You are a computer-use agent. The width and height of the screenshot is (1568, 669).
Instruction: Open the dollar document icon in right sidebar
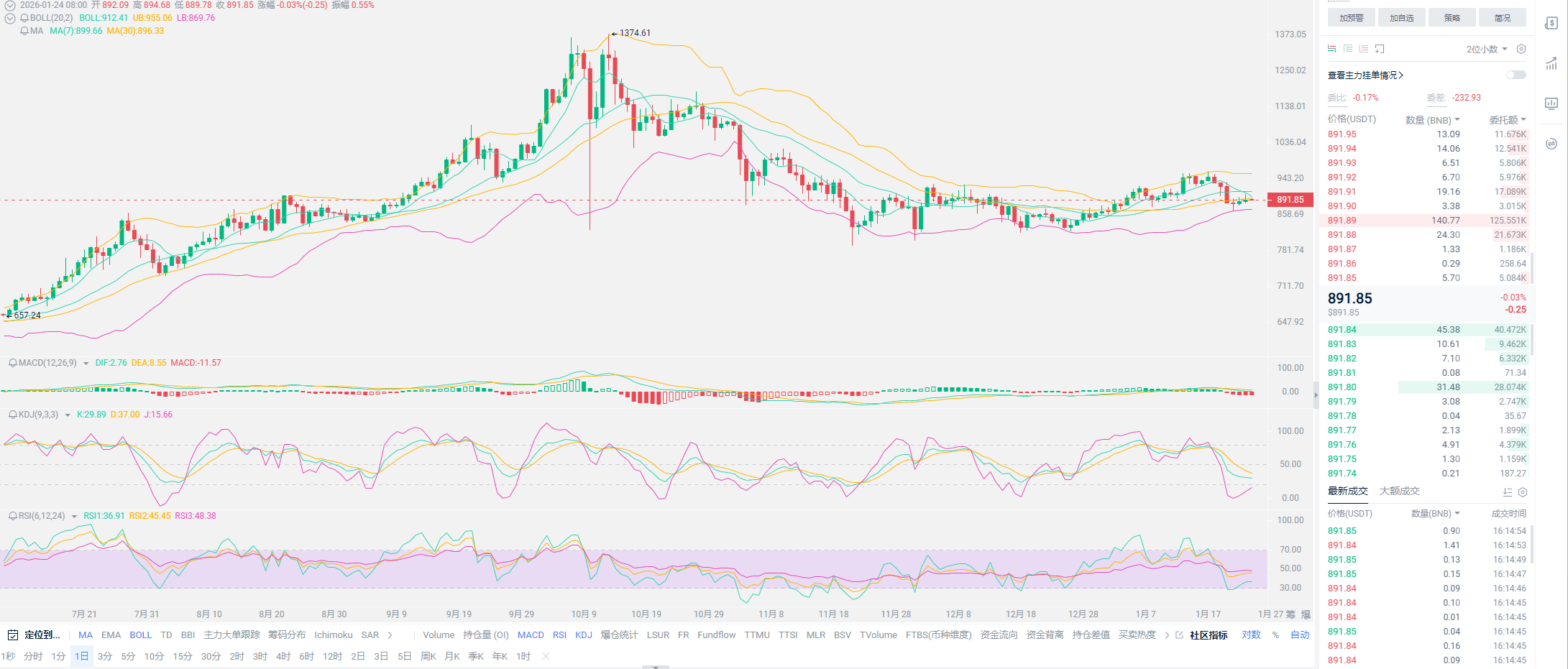point(1551,23)
